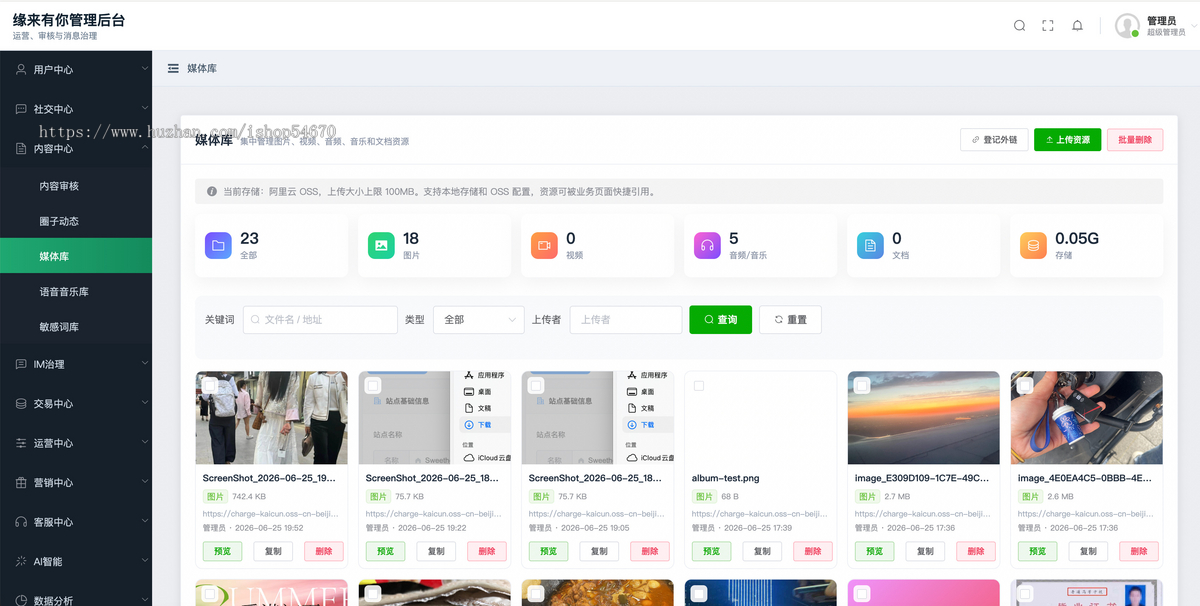Screen dimensions: 1200x606
Task: Toggle fullscreen mode icon in header
Action: coord(1048,26)
